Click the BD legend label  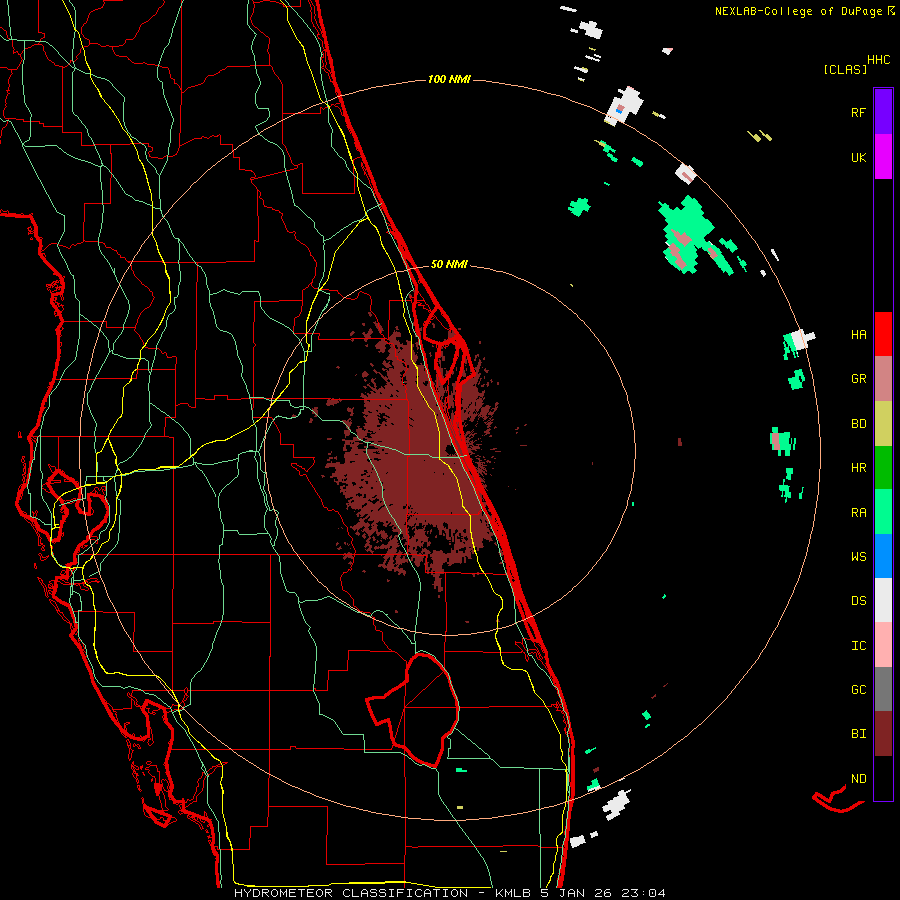[x=858, y=424]
